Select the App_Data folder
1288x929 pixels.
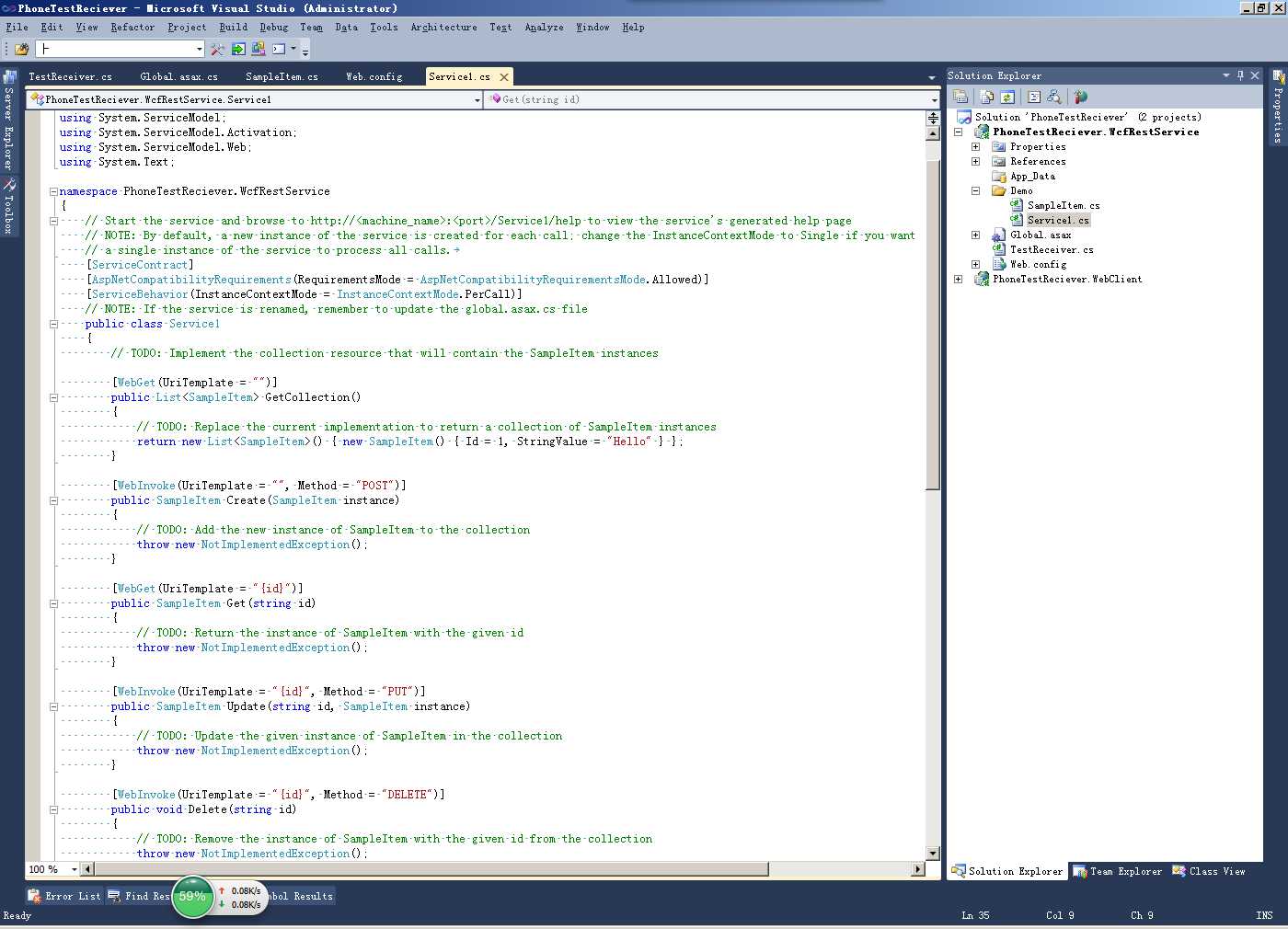[1032, 176]
